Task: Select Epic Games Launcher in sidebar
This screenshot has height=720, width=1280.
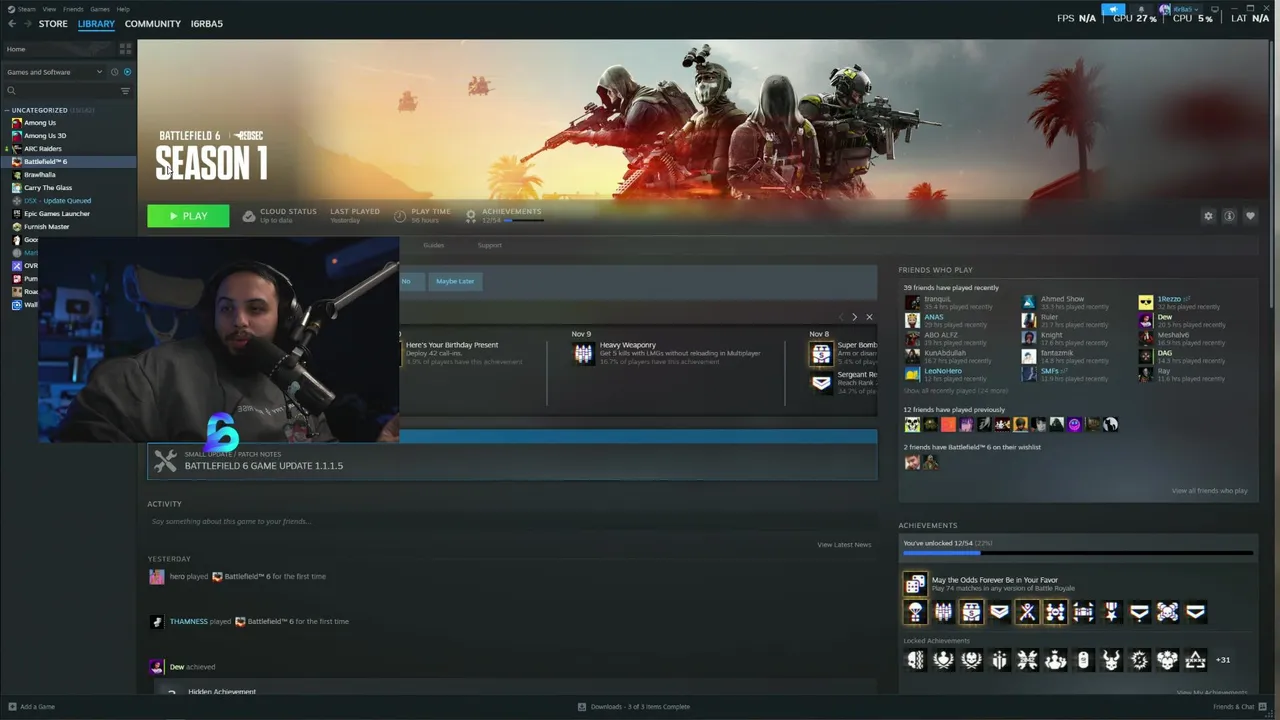Action: point(57,214)
